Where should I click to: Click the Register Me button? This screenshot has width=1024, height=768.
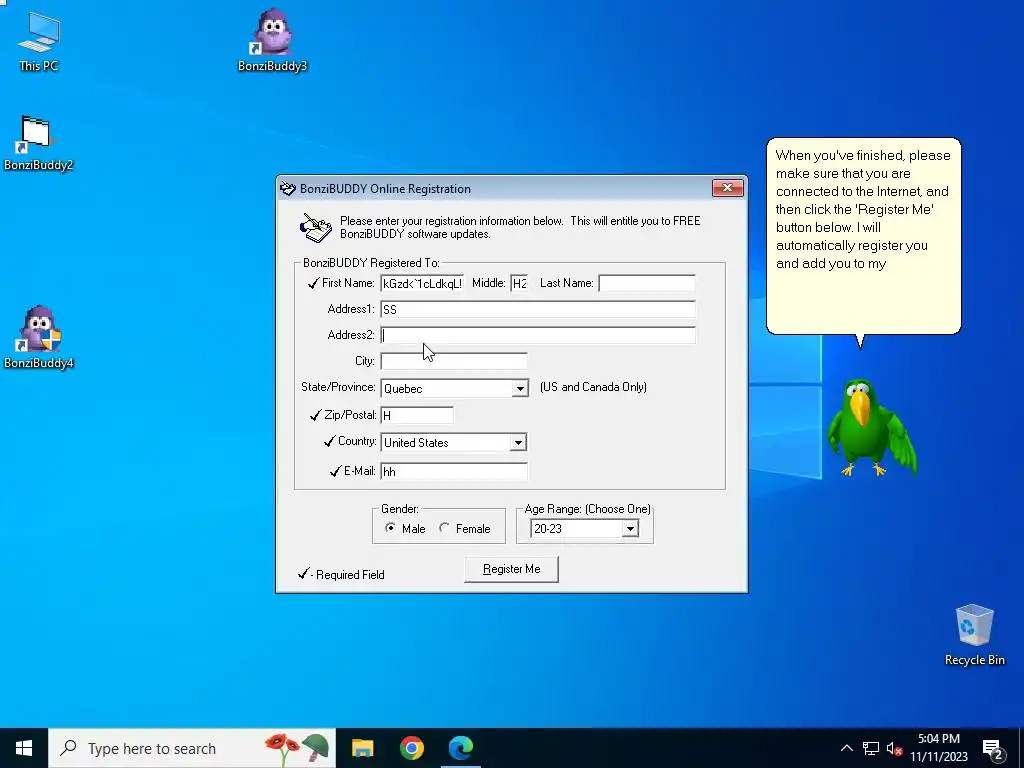click(511, 569)
